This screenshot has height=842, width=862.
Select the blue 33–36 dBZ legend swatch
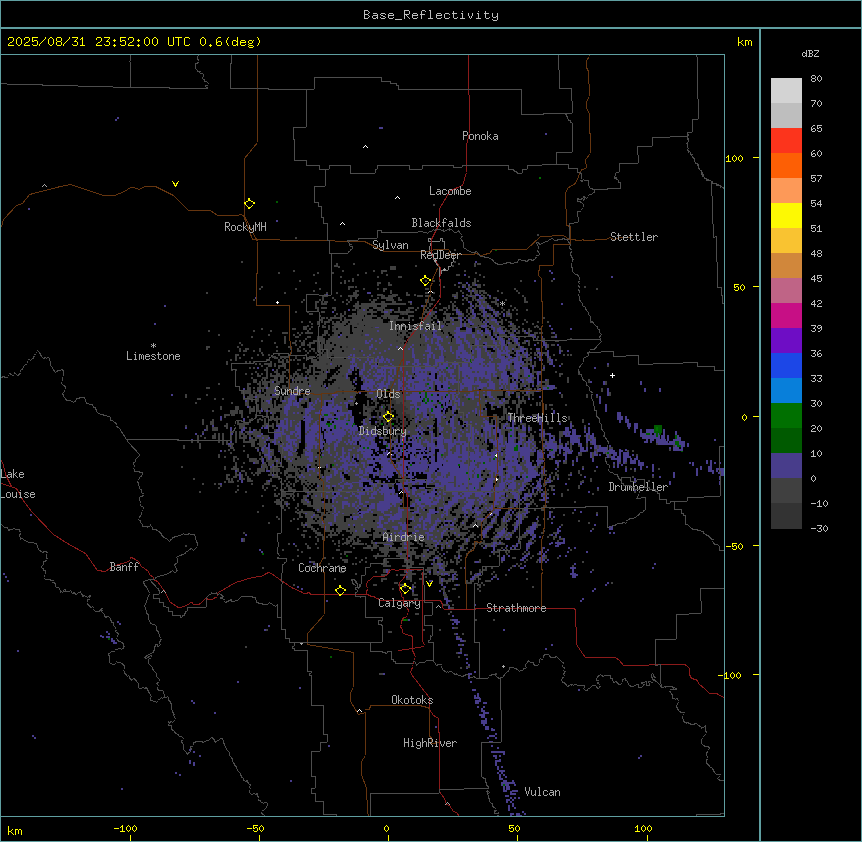(786, 365)
